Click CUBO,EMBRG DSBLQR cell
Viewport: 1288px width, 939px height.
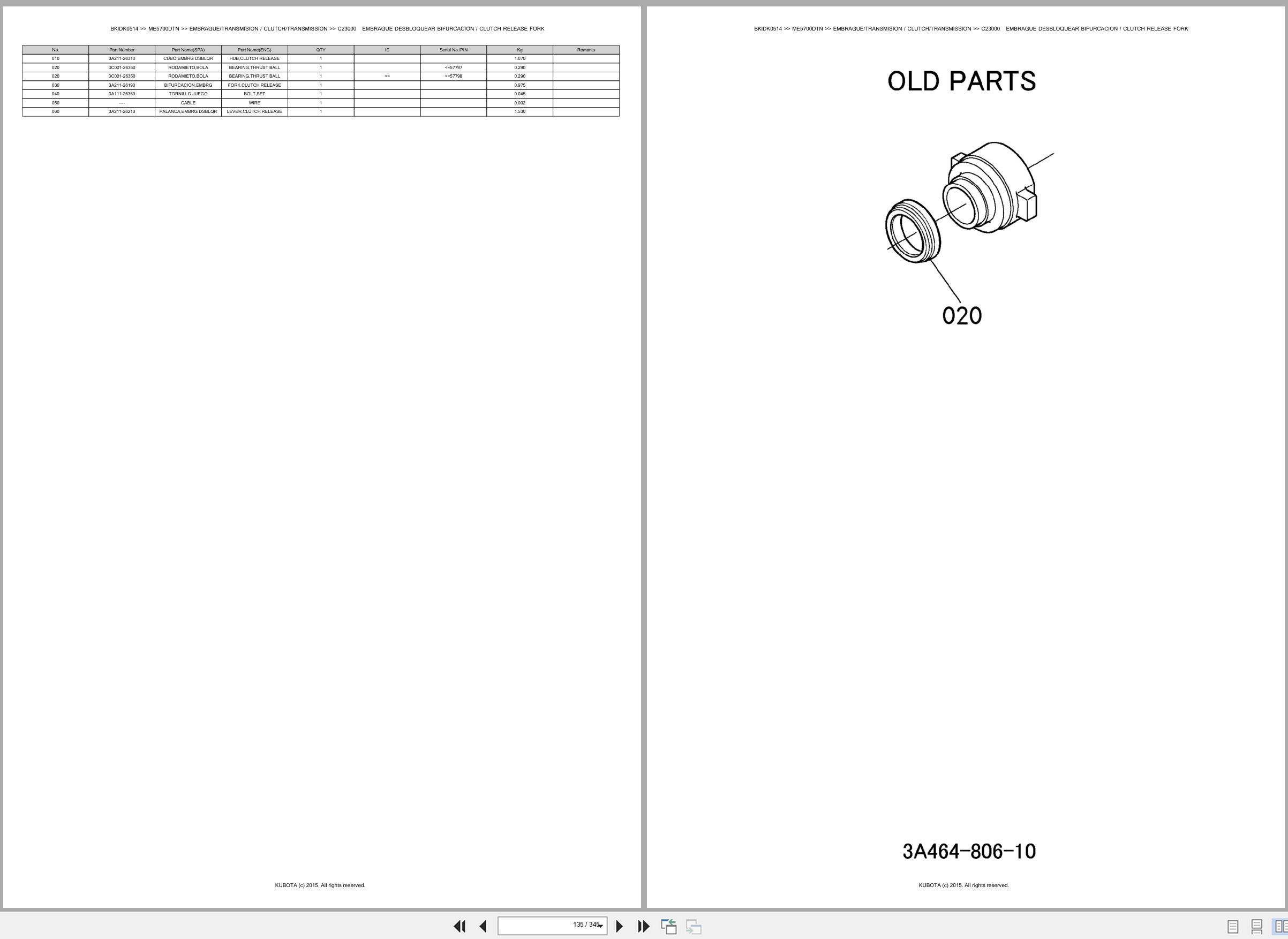coord(188,58)
